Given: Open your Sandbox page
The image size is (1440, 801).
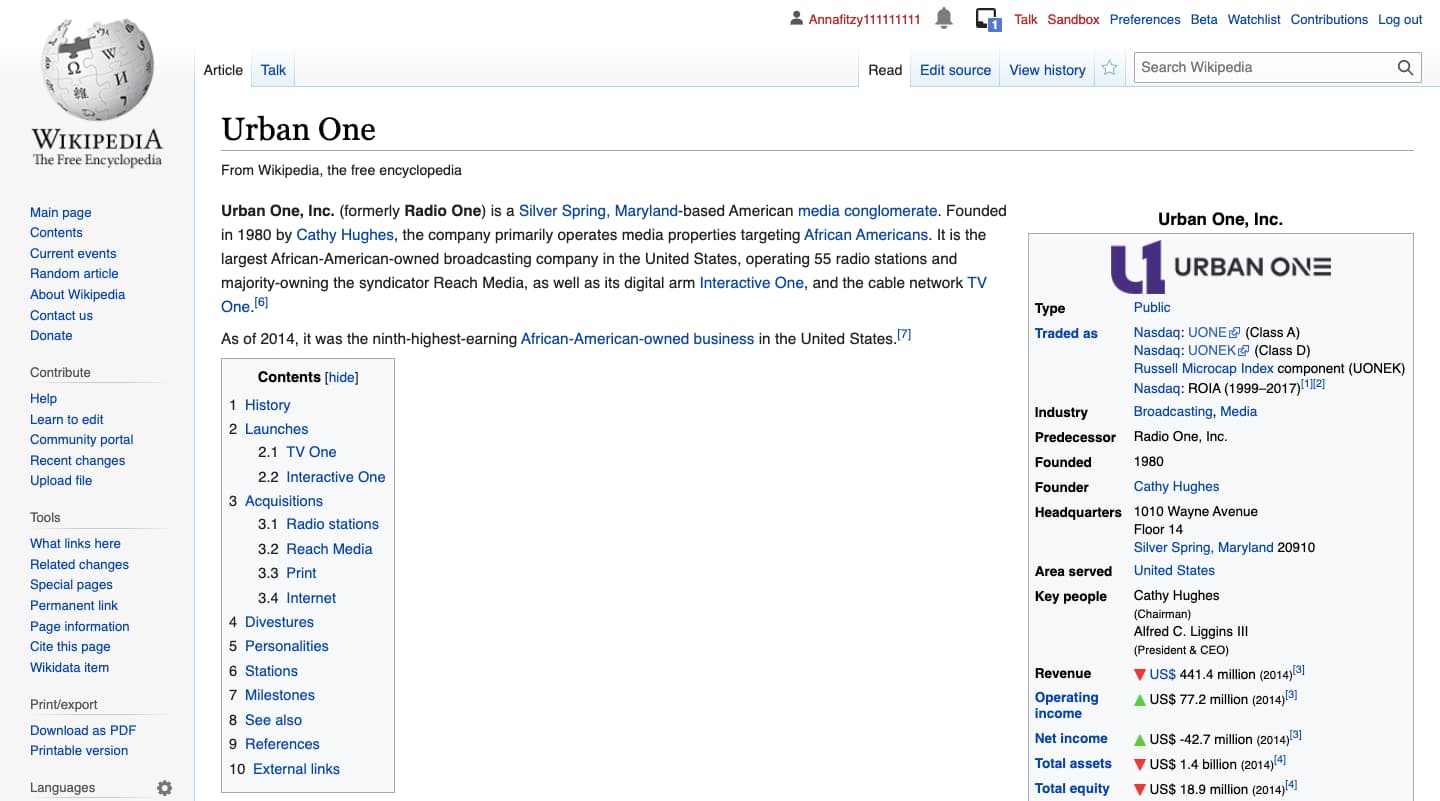Looking at the screenshot, I should coord(1073,19).
